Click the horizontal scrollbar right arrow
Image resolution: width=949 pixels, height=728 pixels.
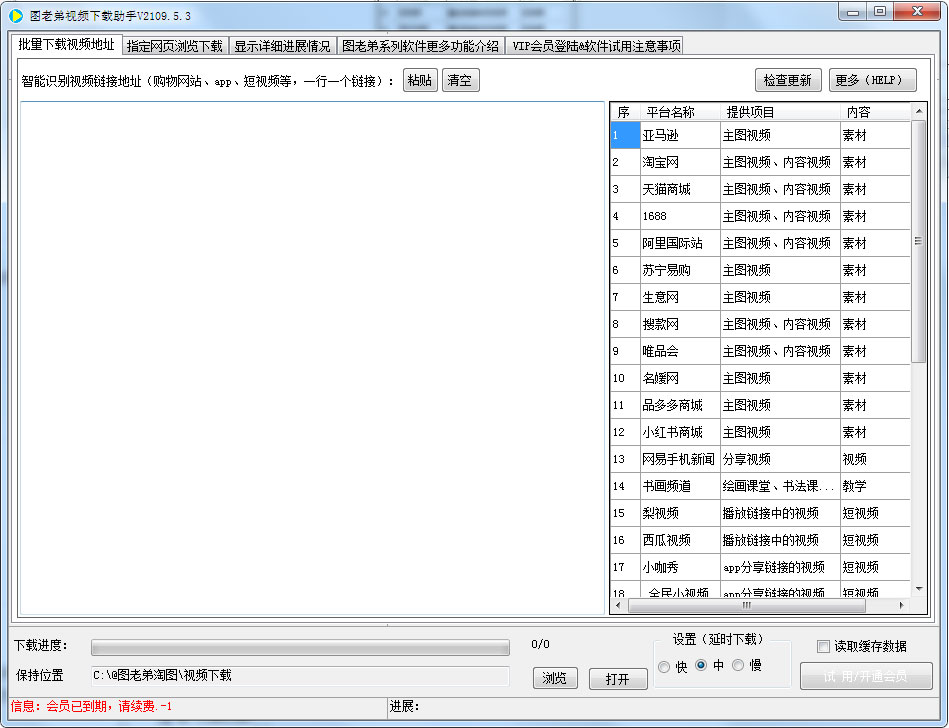[902, 605]
